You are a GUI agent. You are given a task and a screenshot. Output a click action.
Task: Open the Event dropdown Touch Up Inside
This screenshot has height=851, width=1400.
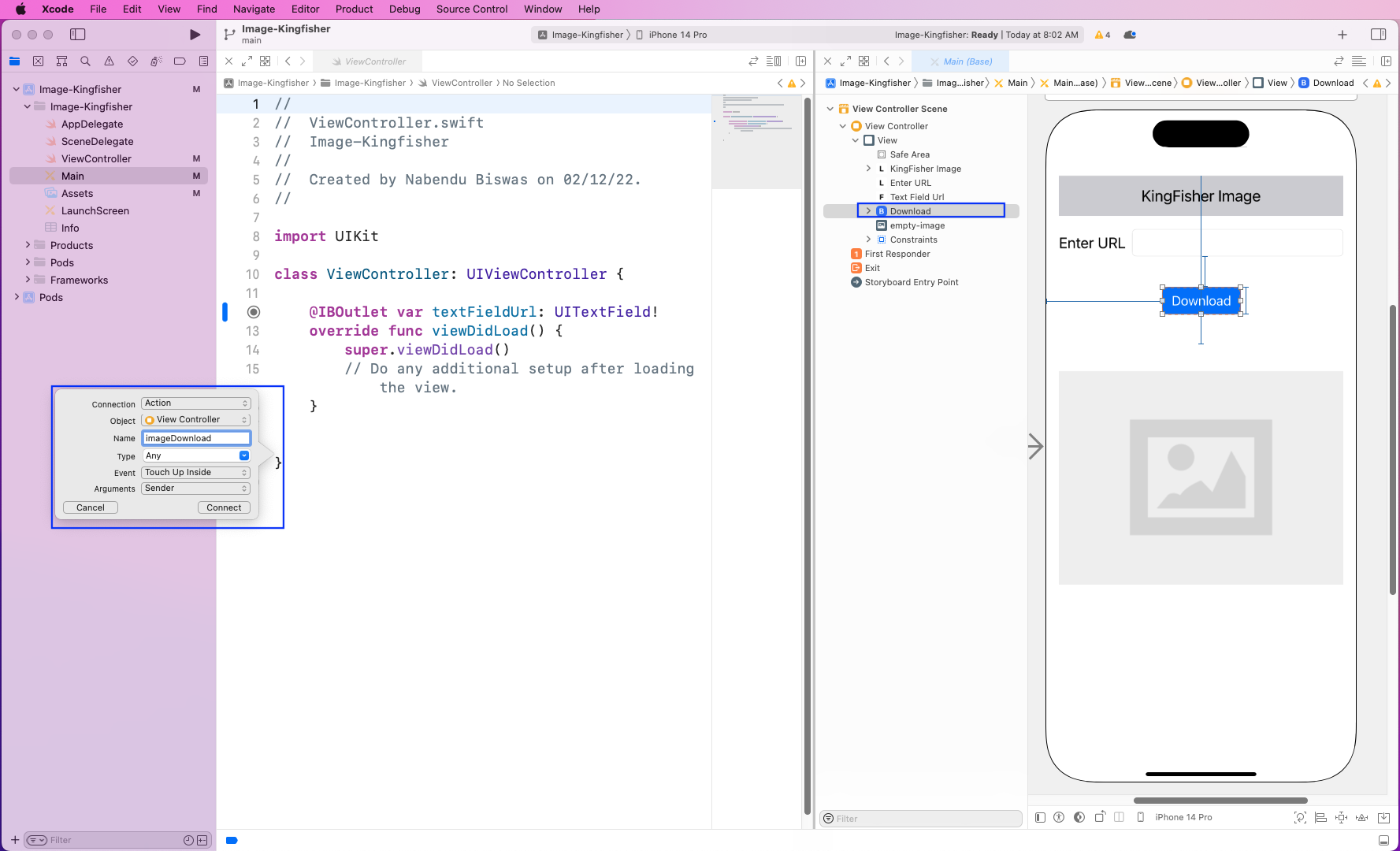click(195, 473)
